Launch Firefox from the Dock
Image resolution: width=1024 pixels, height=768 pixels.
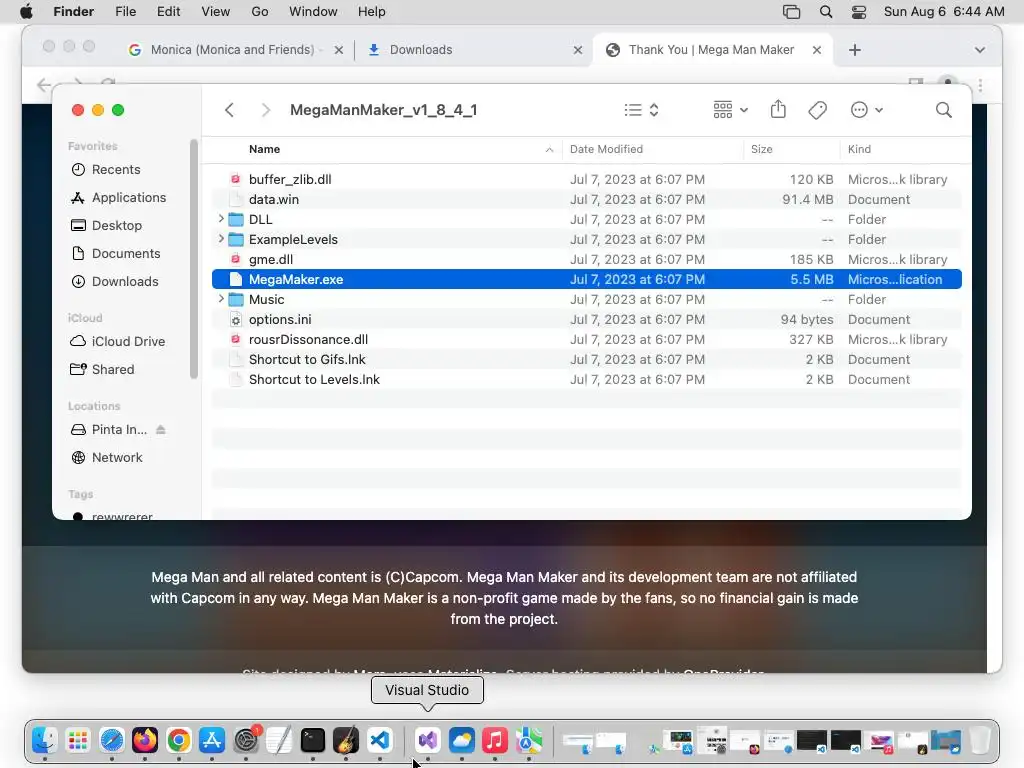click(145, 740)
